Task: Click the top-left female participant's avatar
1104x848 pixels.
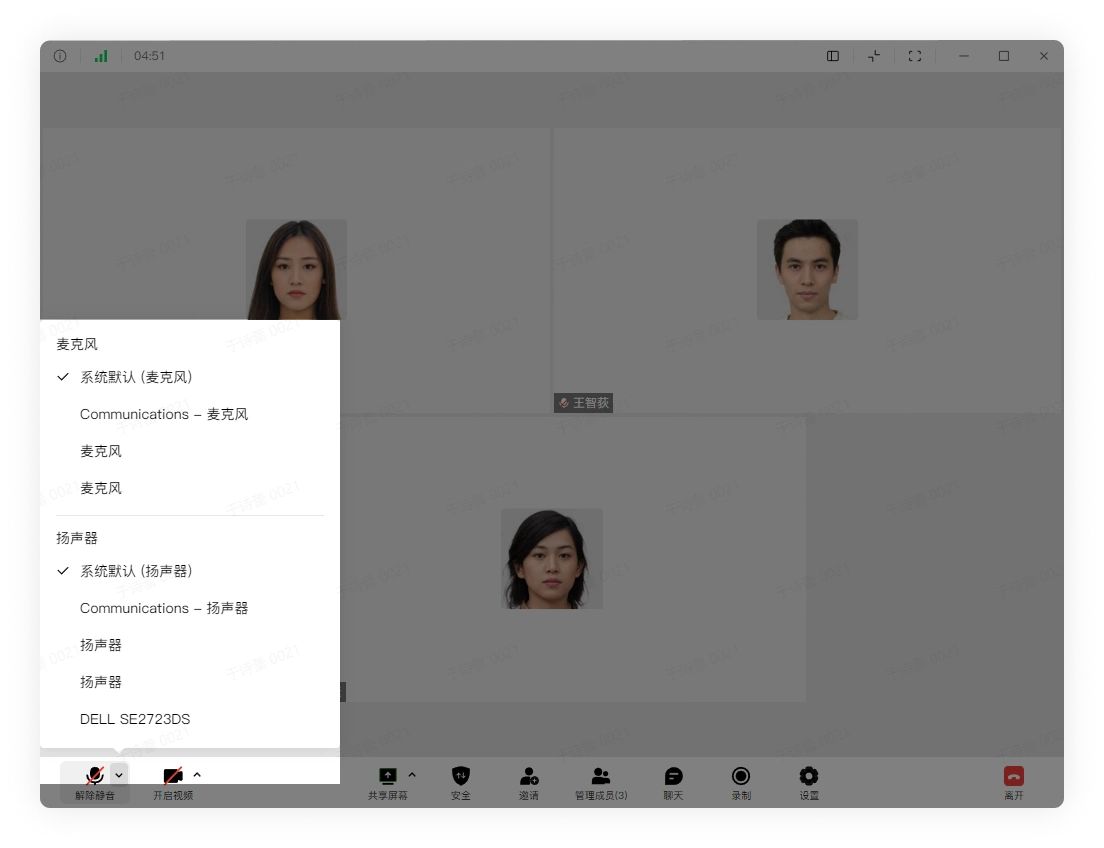Action: click(x=296, y=270)
